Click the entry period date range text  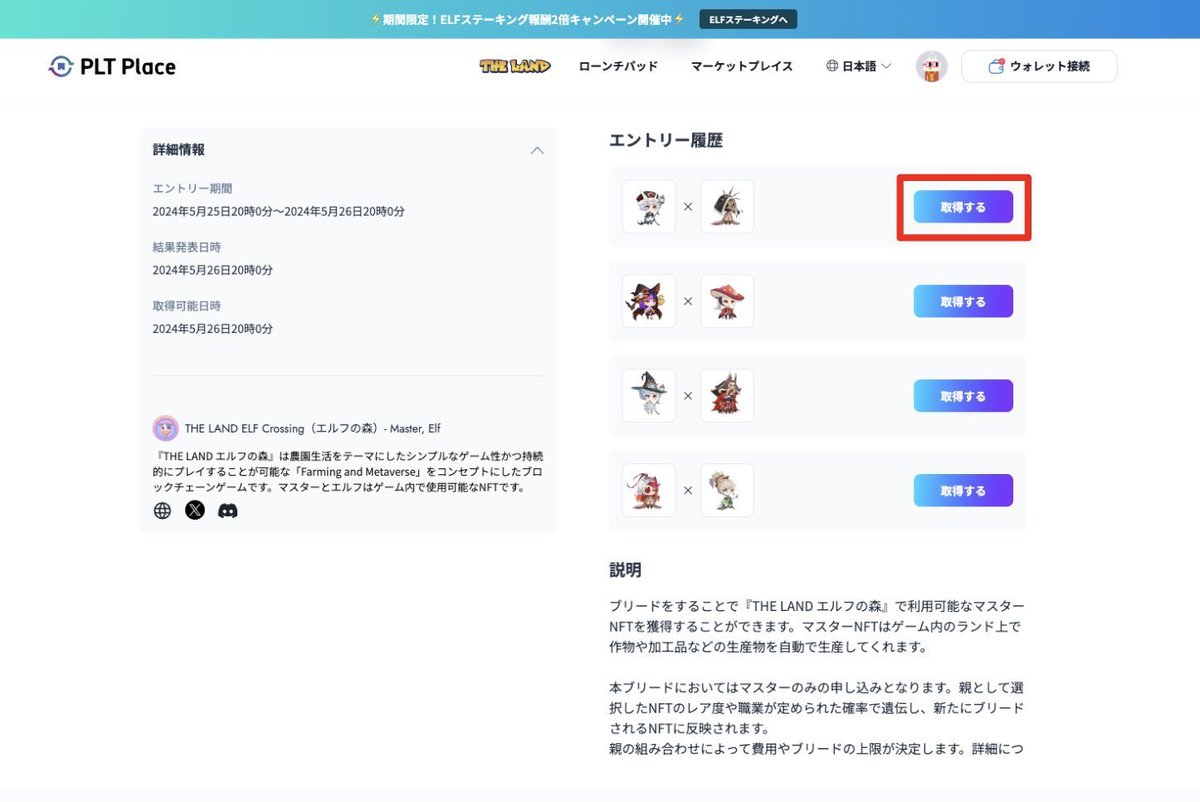[278, 212]
